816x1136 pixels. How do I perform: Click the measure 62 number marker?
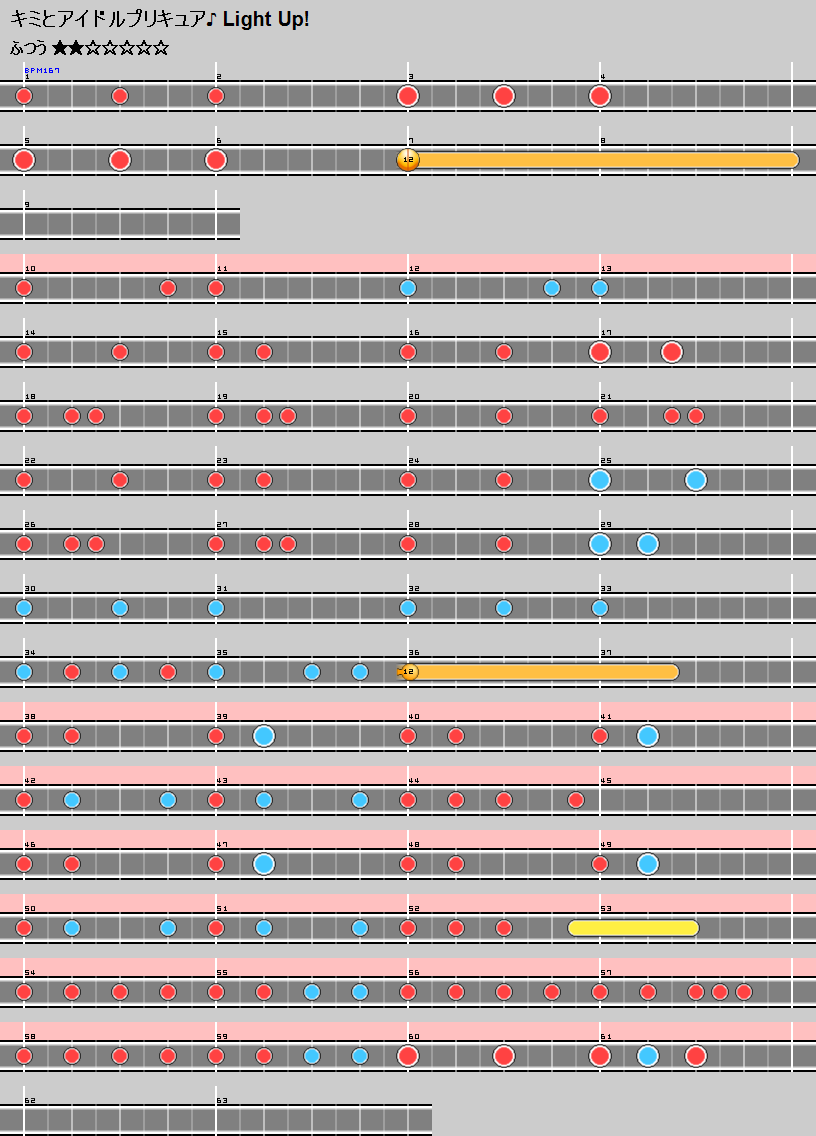29,1100
